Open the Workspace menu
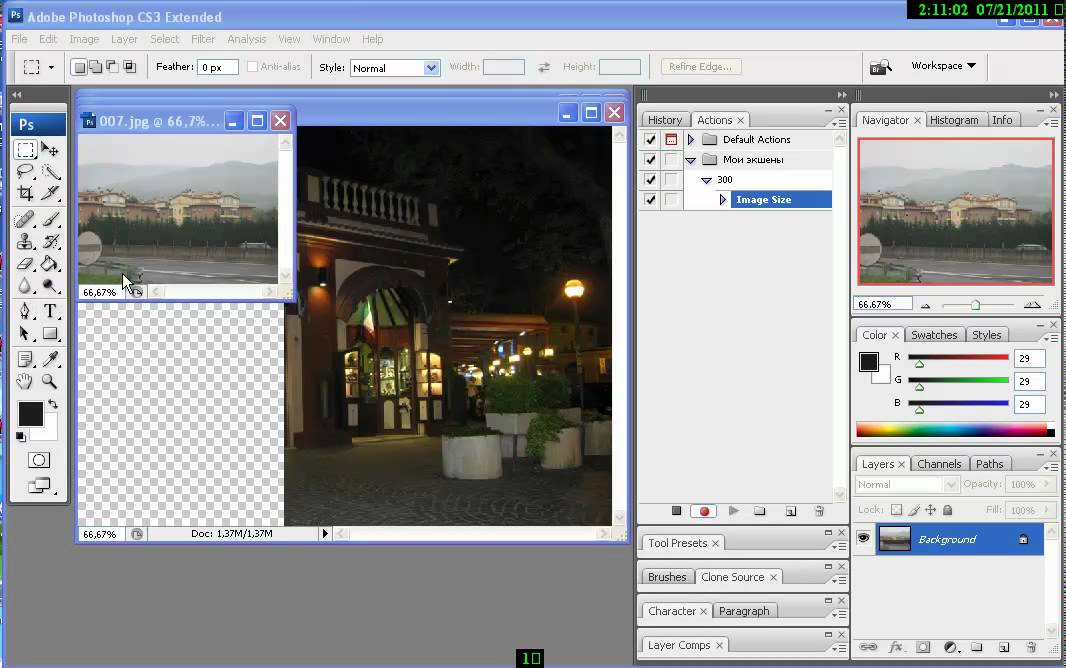Screen dimensions: 1066x668 coord(944,66)
